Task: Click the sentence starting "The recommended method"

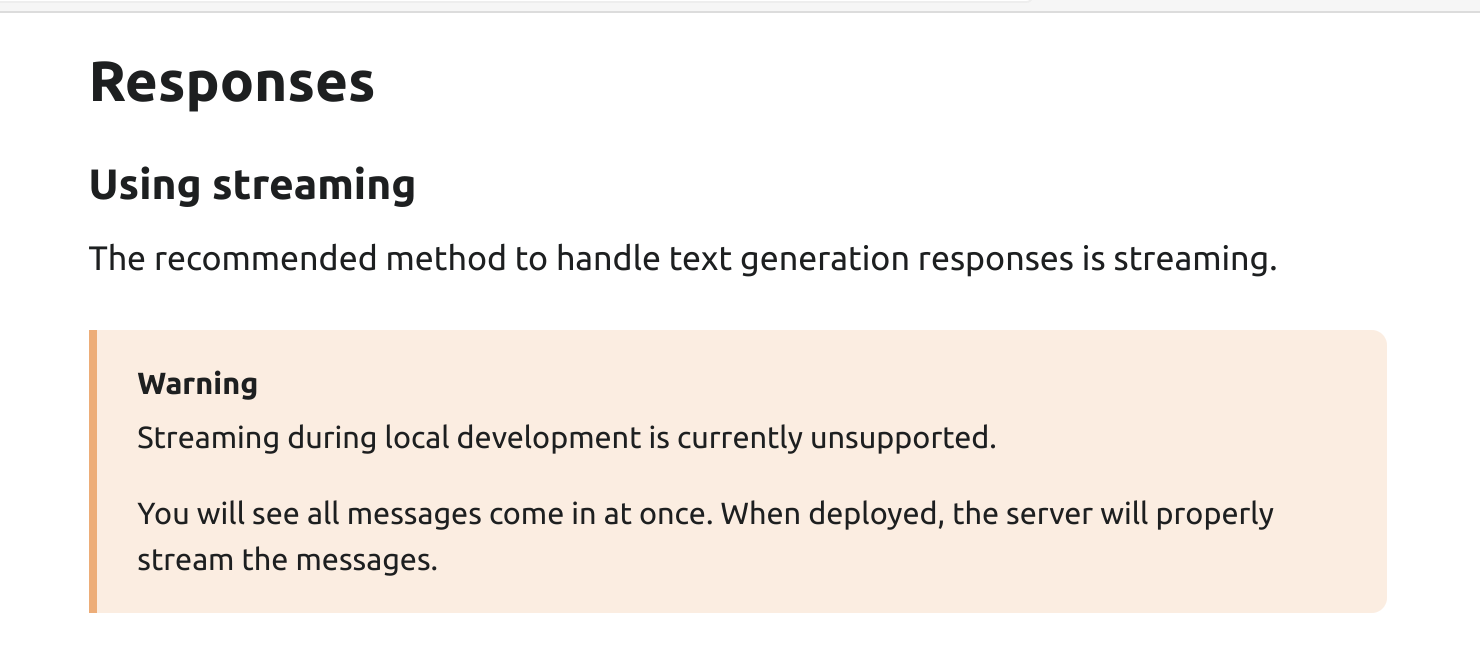Action: (x=683, y=259)
